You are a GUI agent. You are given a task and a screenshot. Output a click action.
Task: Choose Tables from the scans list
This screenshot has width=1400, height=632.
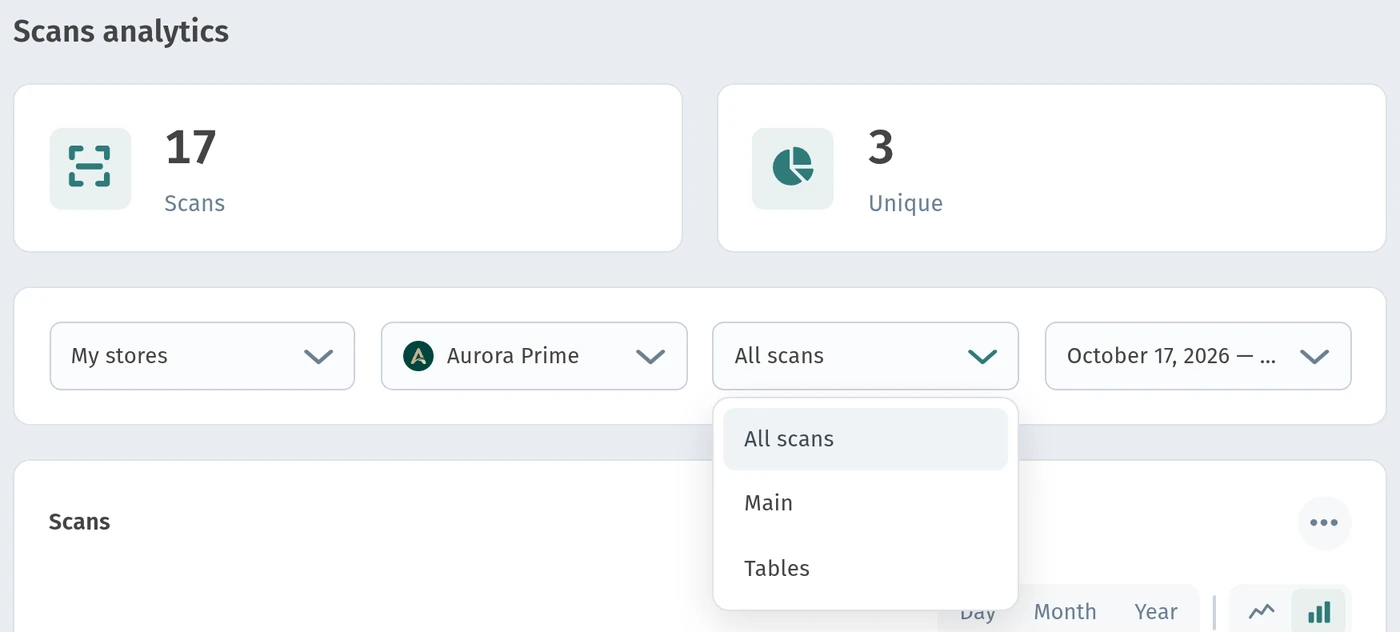pyautogui.click(x=865, y=568)
